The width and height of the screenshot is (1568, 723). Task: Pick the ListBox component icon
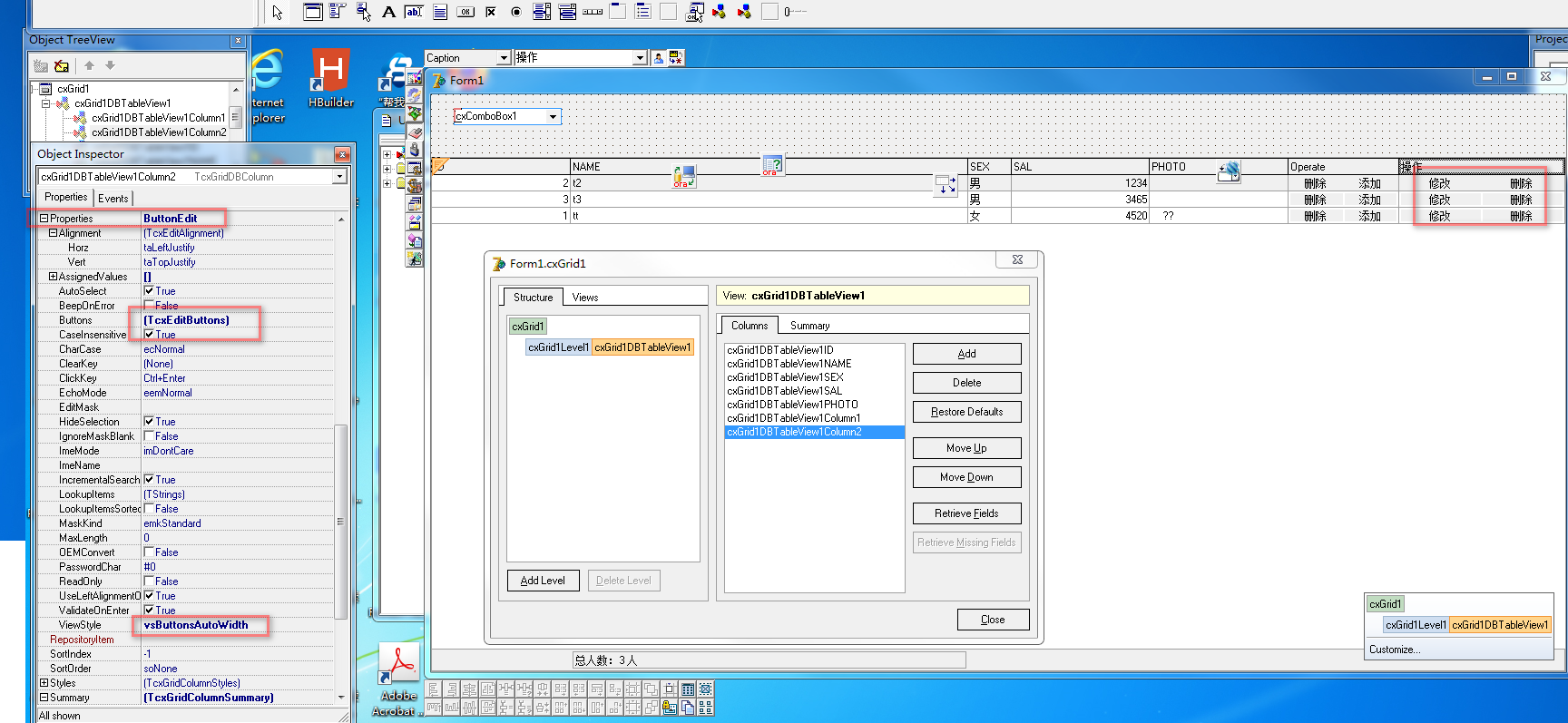point(541,12)
